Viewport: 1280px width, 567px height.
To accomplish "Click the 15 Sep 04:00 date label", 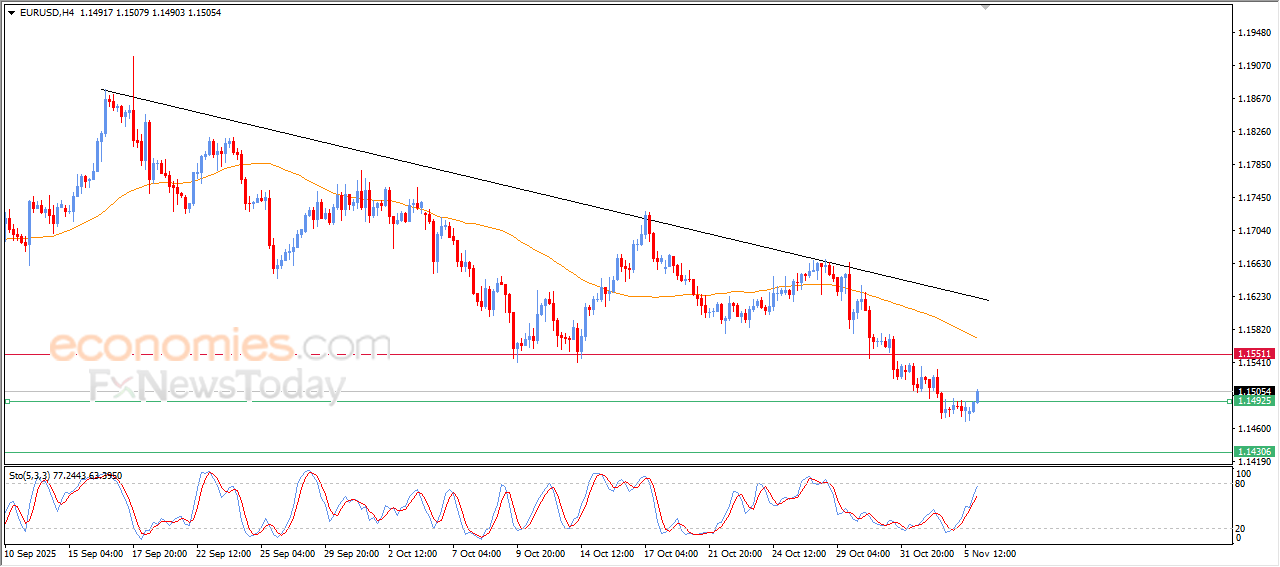I will pos(97,553).
